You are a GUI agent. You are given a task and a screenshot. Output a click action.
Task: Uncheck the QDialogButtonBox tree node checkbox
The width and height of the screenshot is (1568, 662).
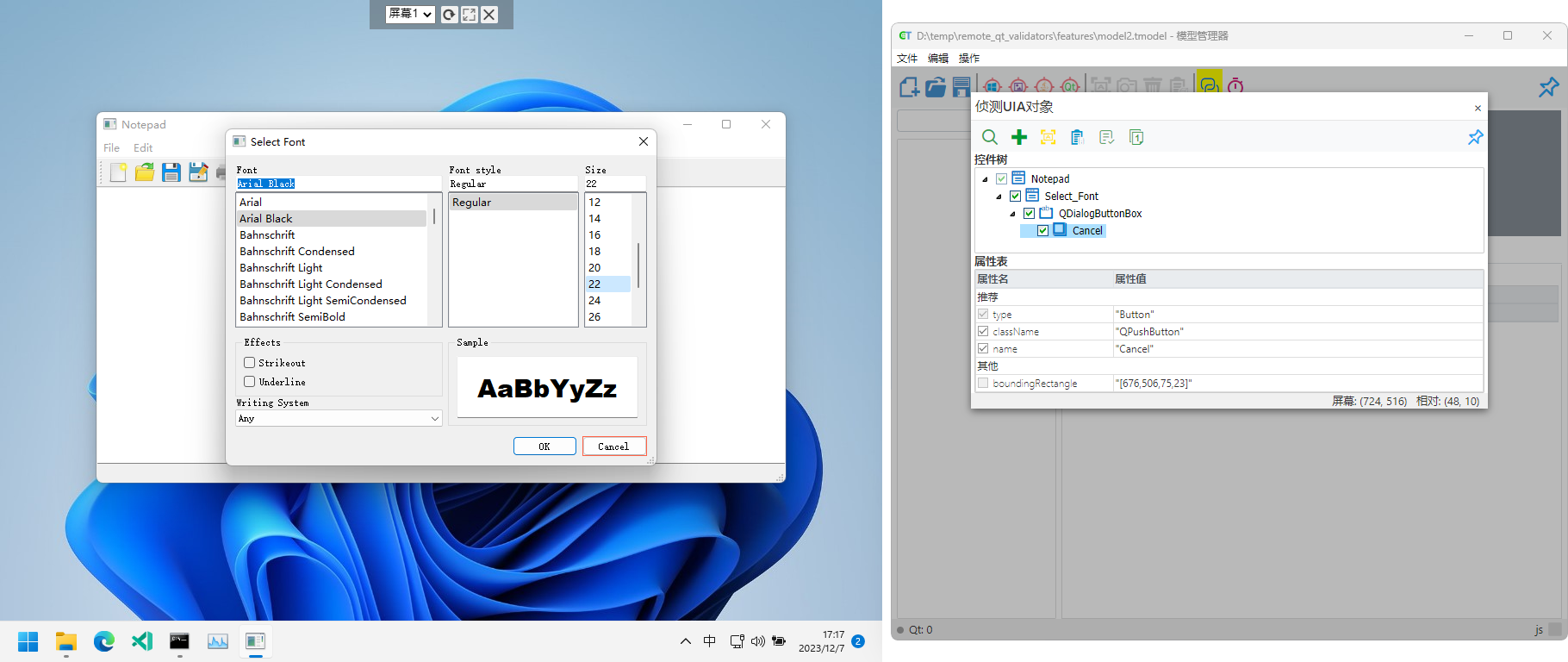tap(1029, 213)
